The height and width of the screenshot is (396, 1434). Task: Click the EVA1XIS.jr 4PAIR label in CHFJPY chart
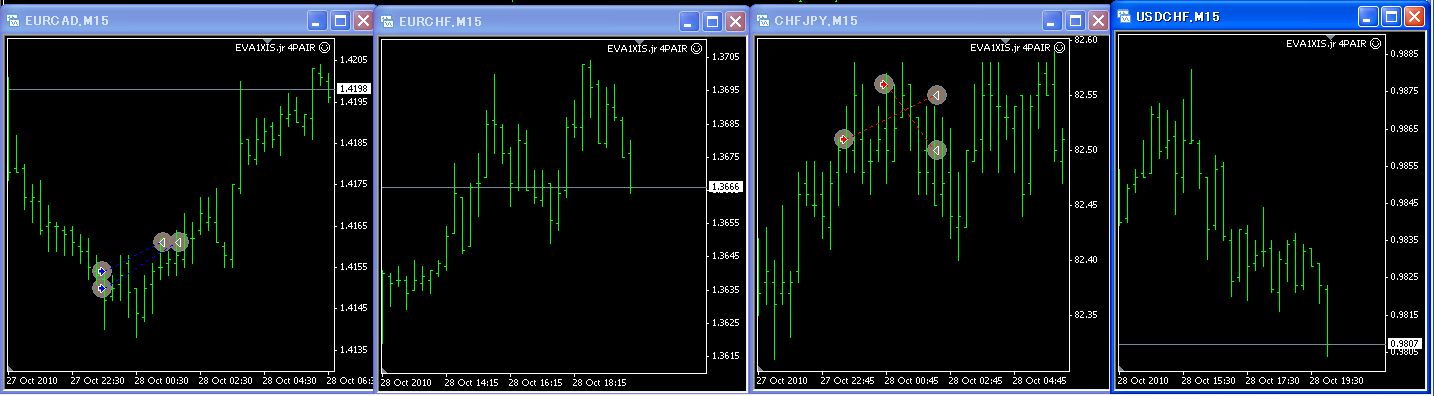coord(1011,47)
